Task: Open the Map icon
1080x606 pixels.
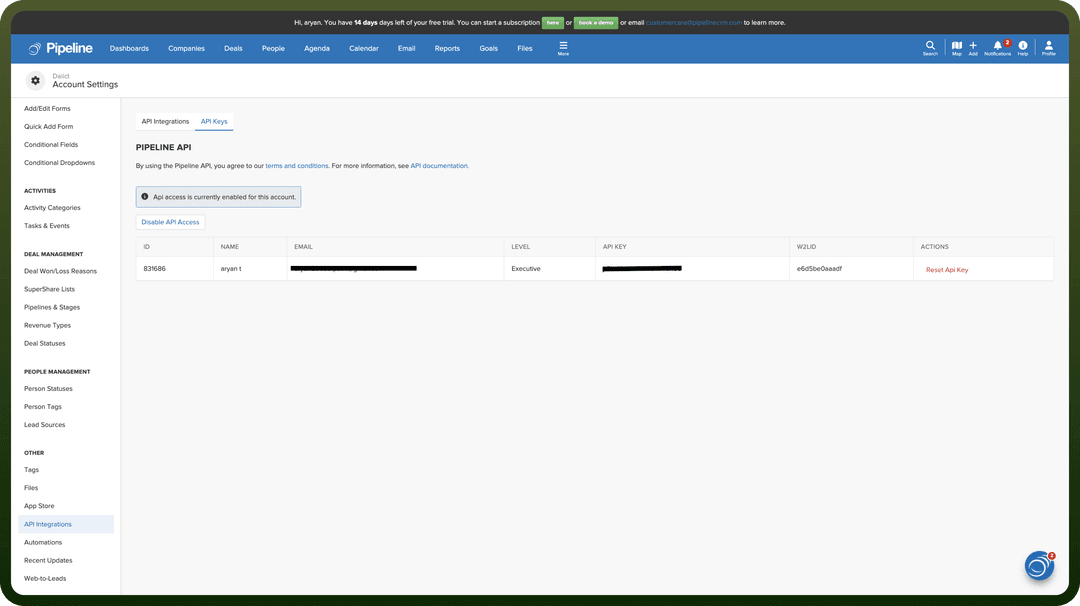Action: pos(957,48)
